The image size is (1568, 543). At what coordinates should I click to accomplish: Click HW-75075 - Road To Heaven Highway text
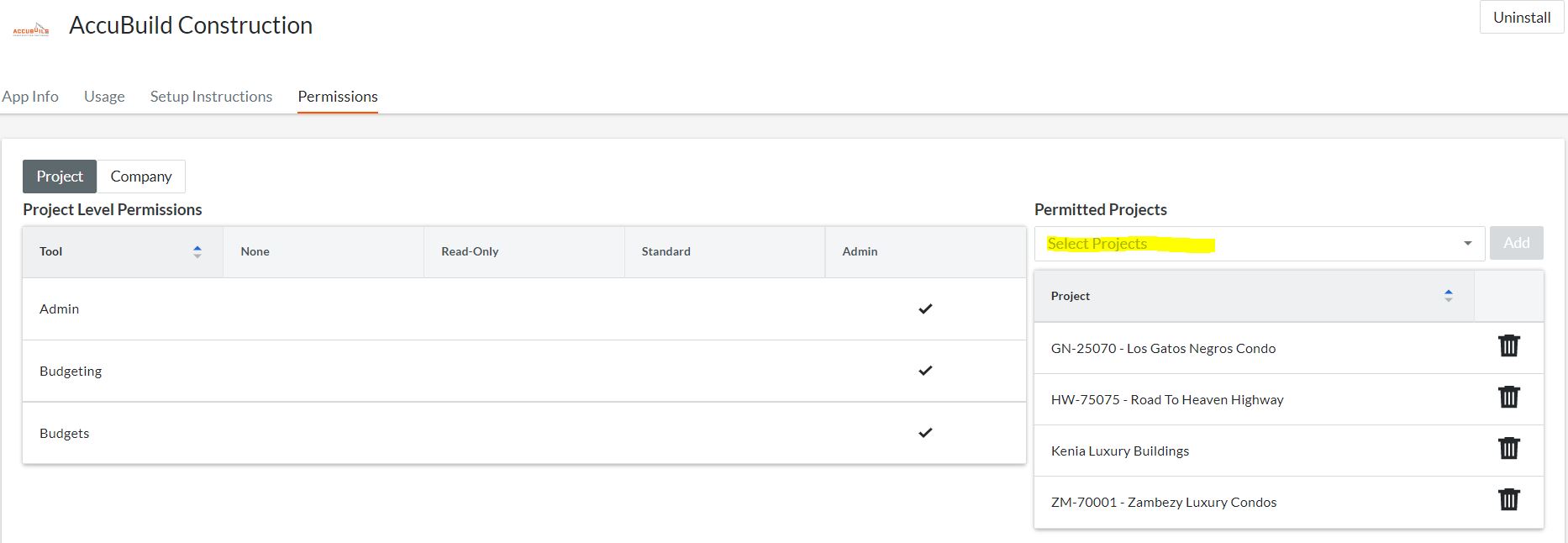(x=1167, y=400)
